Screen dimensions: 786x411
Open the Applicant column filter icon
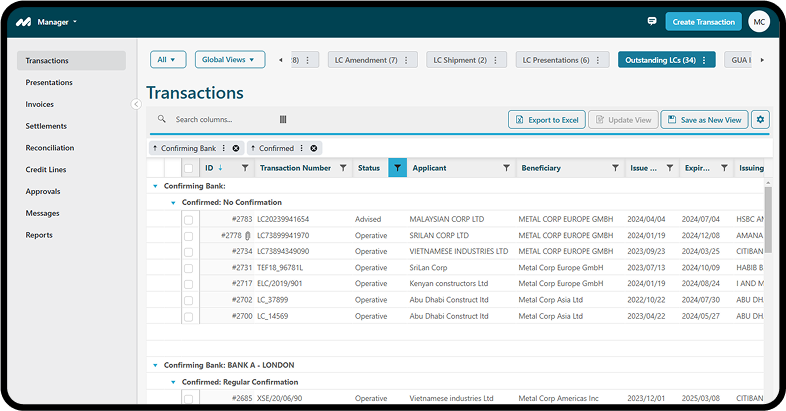point(507,168)
